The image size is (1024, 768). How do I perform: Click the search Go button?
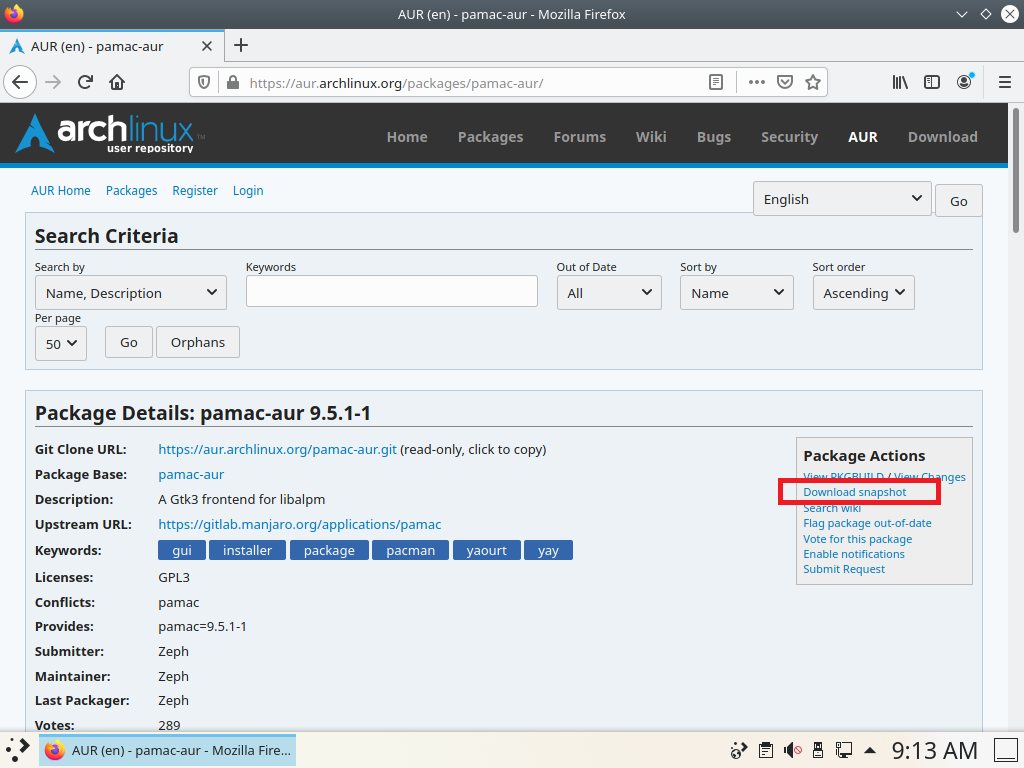click(129, 342)
